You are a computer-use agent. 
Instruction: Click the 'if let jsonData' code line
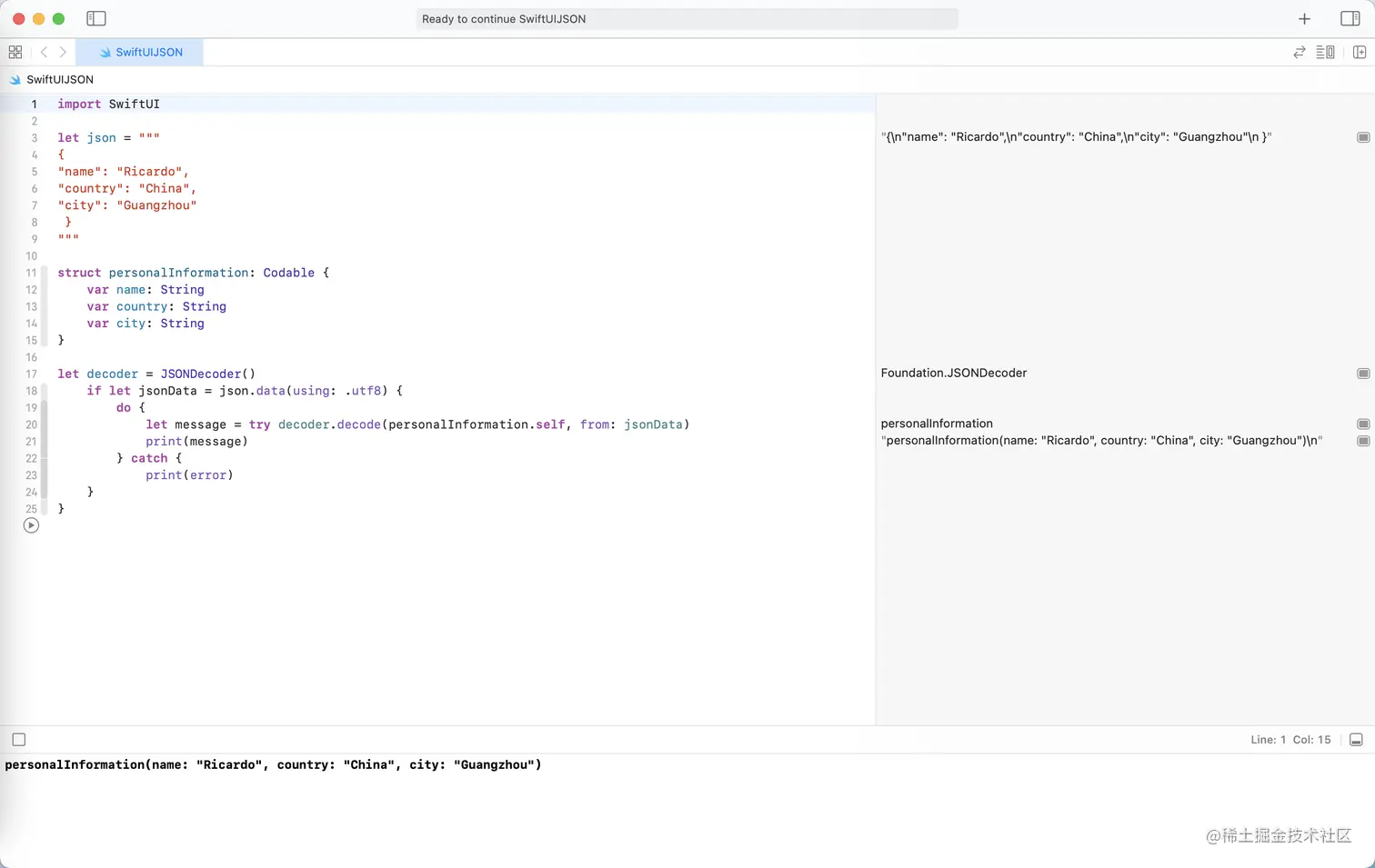click(x=245, y=391)
